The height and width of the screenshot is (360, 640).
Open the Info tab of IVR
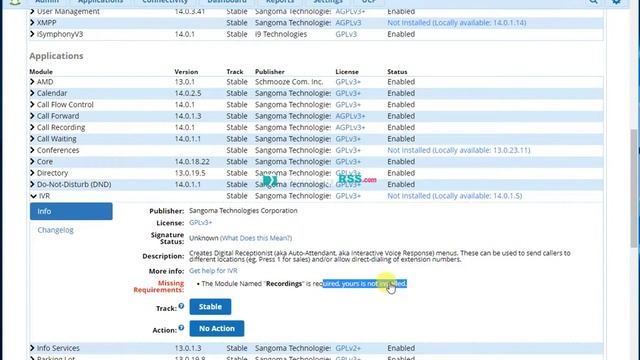click(x=71, y=211)
